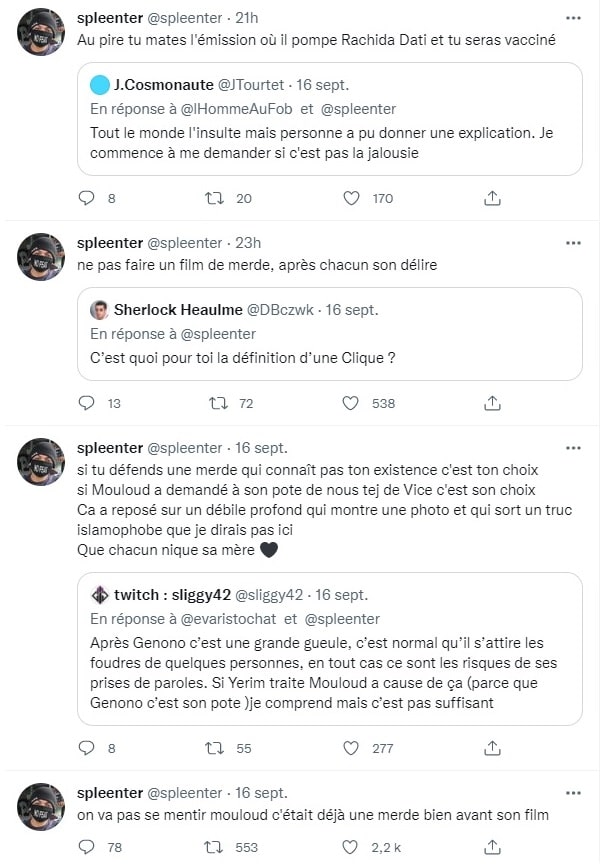Open more options on the last tweet
Viewport: 600px width, 867px height.
573,793
